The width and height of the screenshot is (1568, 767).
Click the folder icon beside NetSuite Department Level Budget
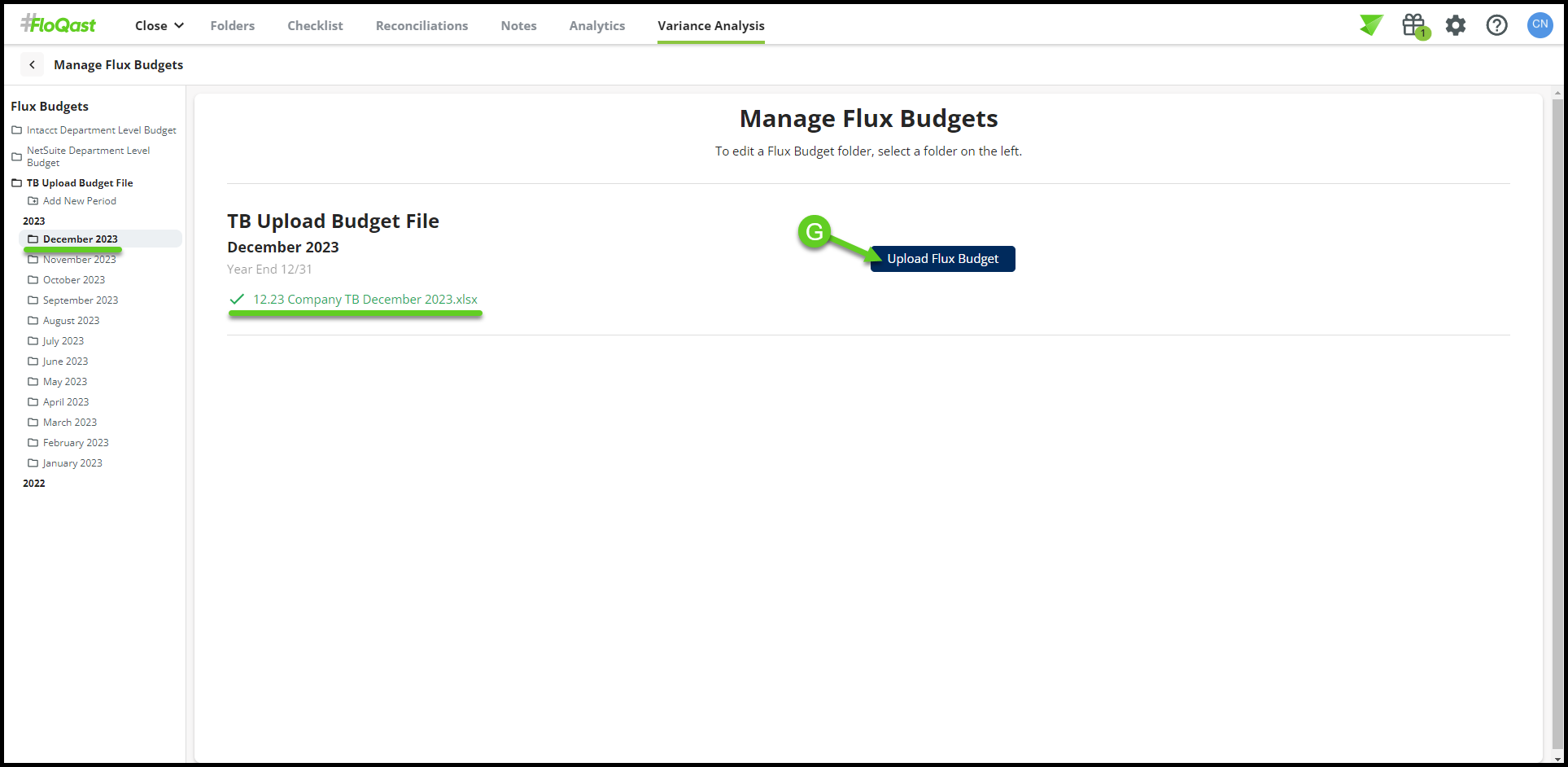pos(16,156)
